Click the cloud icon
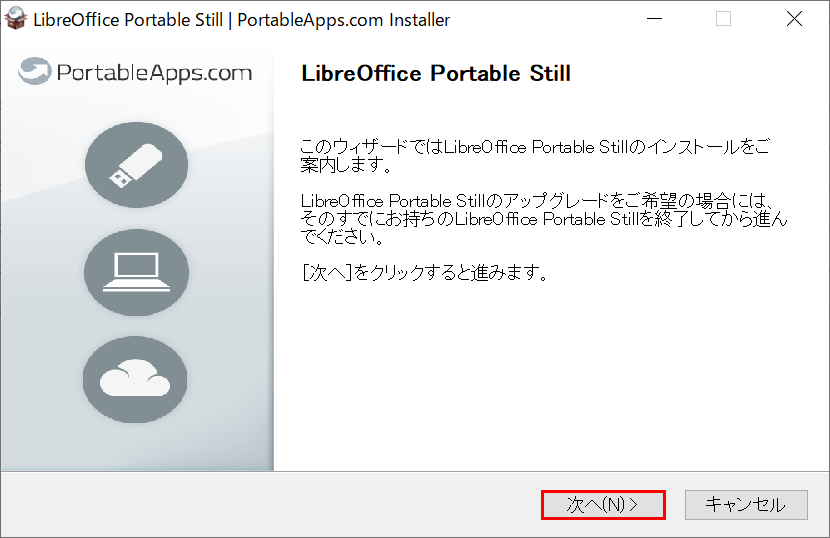This screenshot has height=538, width=830. click(x=135, y=379)
